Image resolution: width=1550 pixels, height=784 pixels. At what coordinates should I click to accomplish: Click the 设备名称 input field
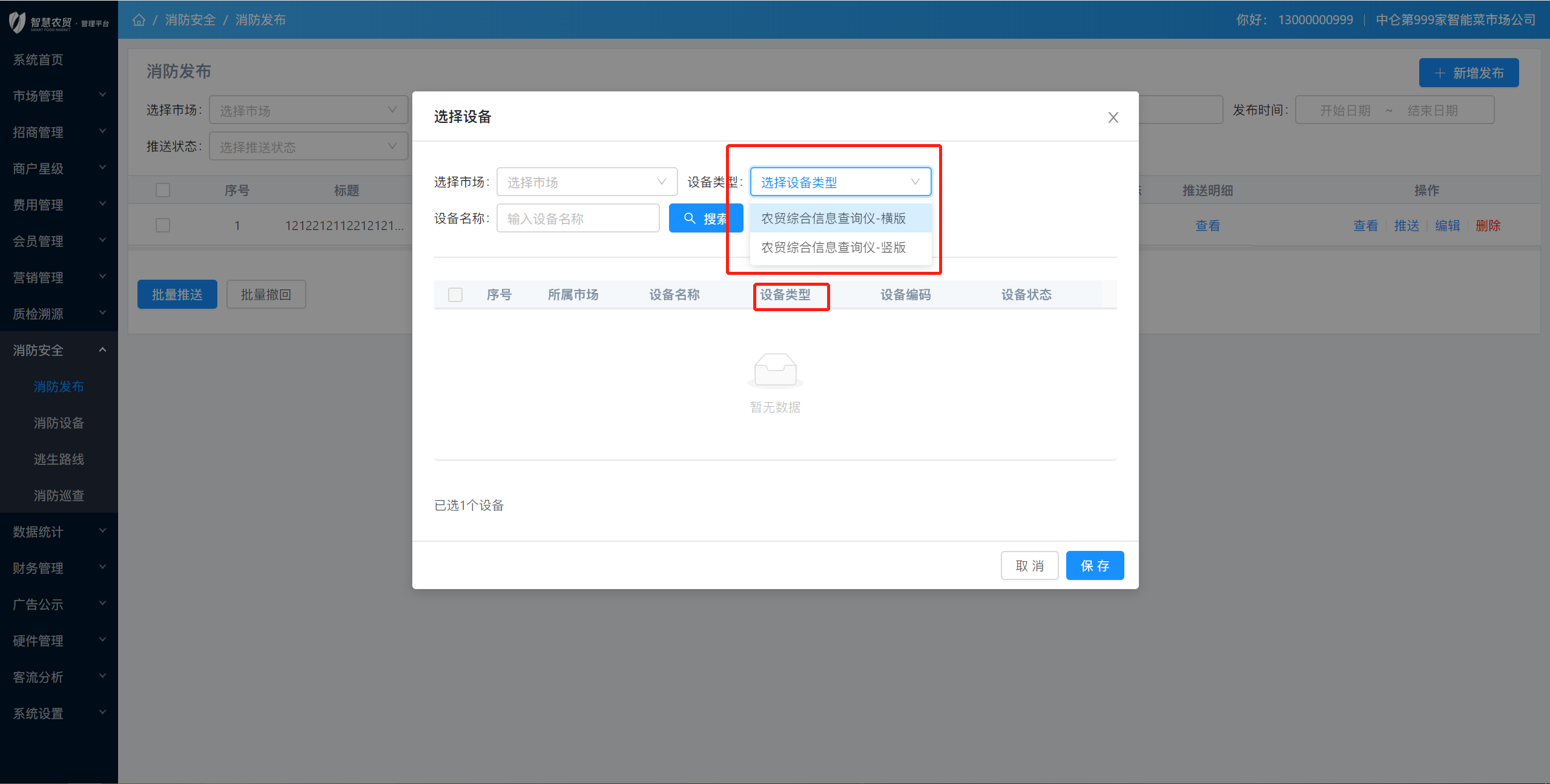pos(578,219)
